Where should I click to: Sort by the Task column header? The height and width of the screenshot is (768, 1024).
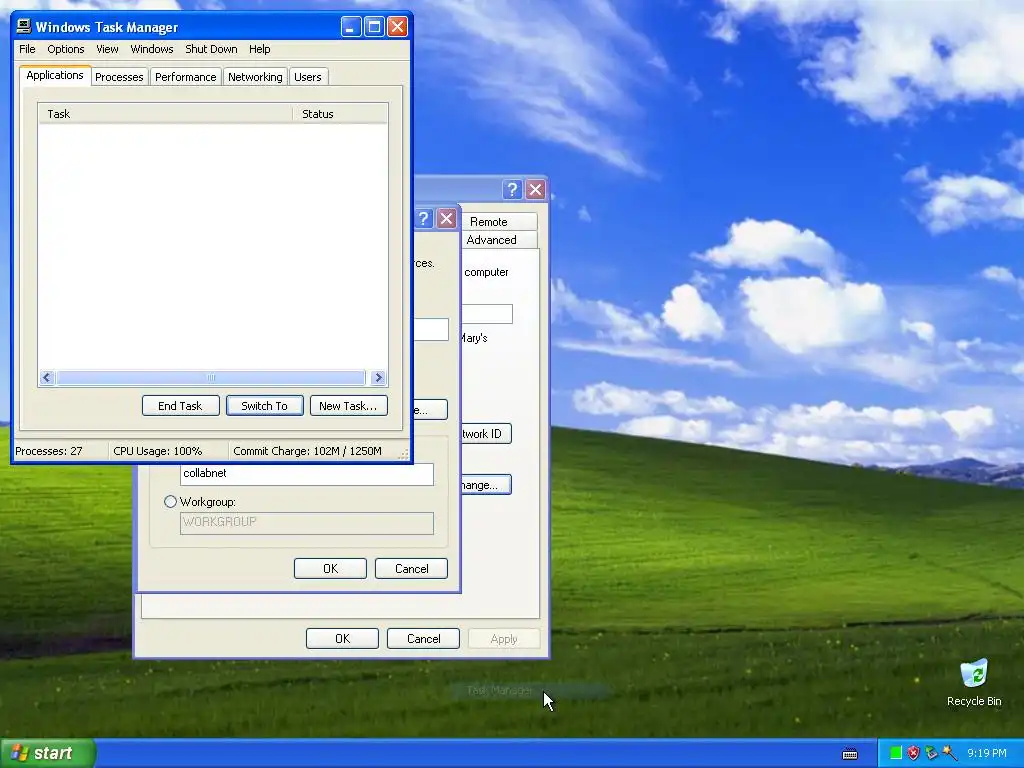[165, 114]
